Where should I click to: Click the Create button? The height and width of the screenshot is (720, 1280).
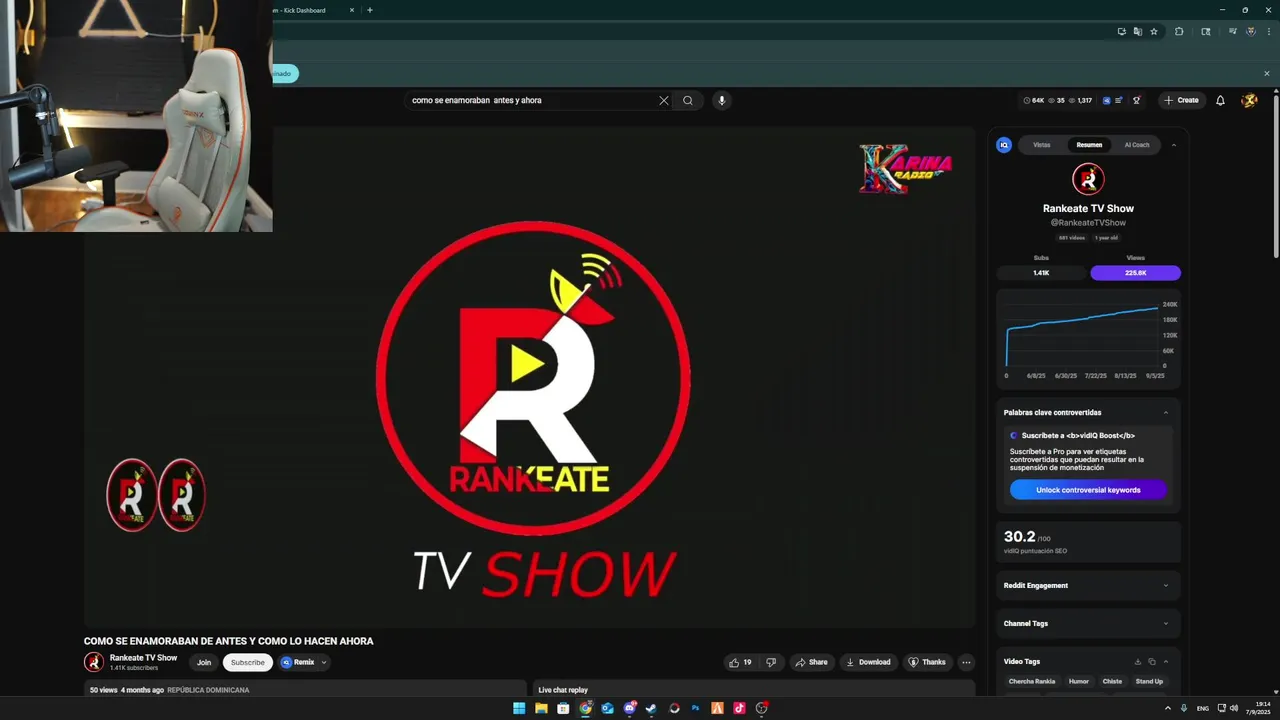1181,100
